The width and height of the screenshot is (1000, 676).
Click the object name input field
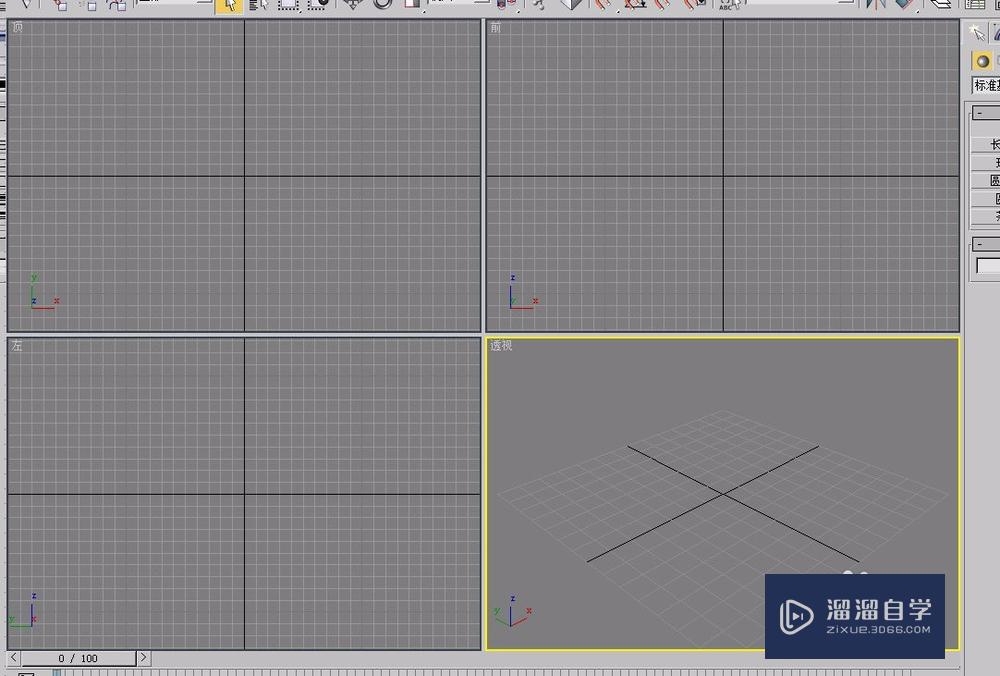[989, 266]
